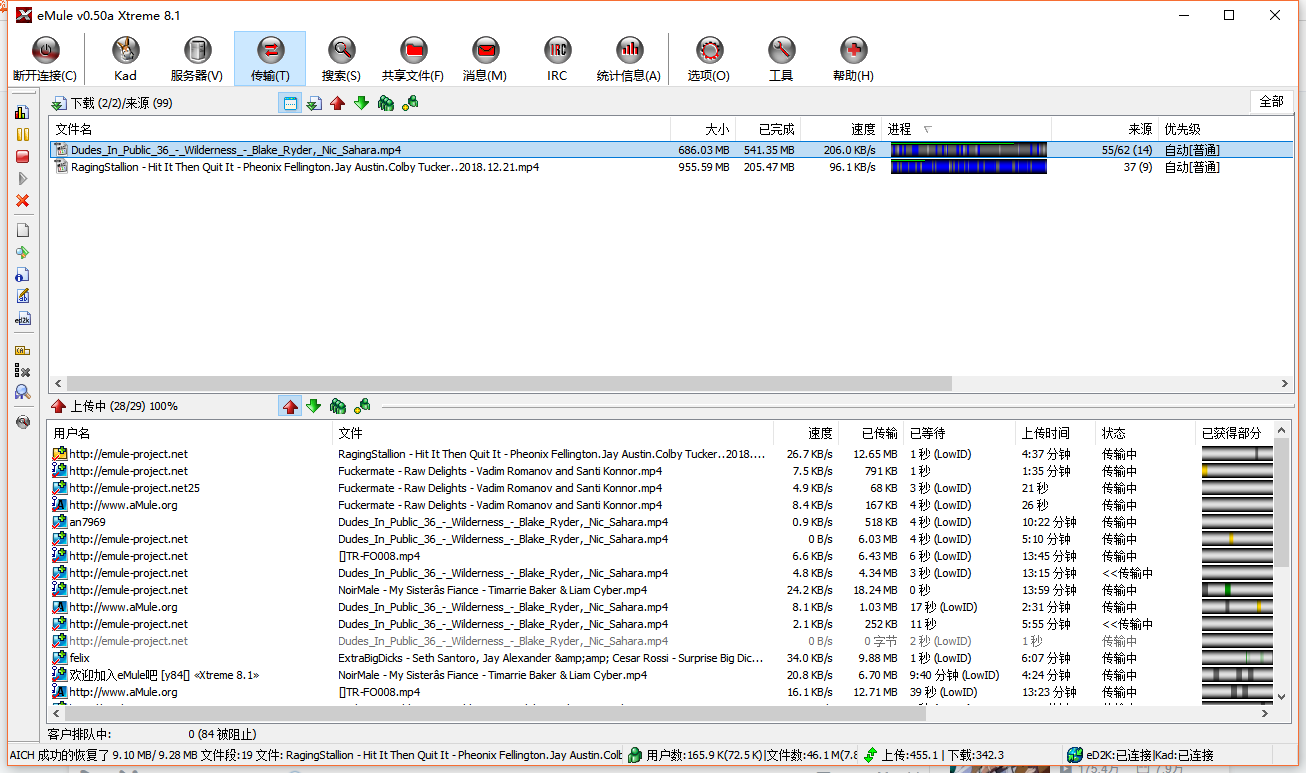The image size is (1306, 773).
Task: Click the Disconnect (断开连接) toolbar button
Action: (45, 58)
